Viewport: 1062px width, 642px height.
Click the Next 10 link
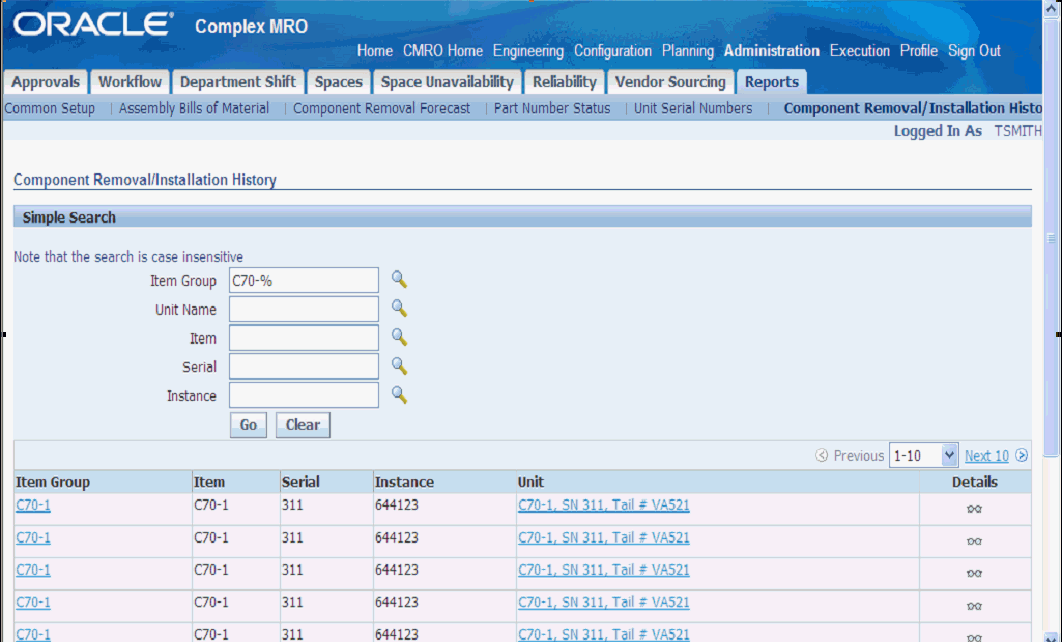coord(986,456)
